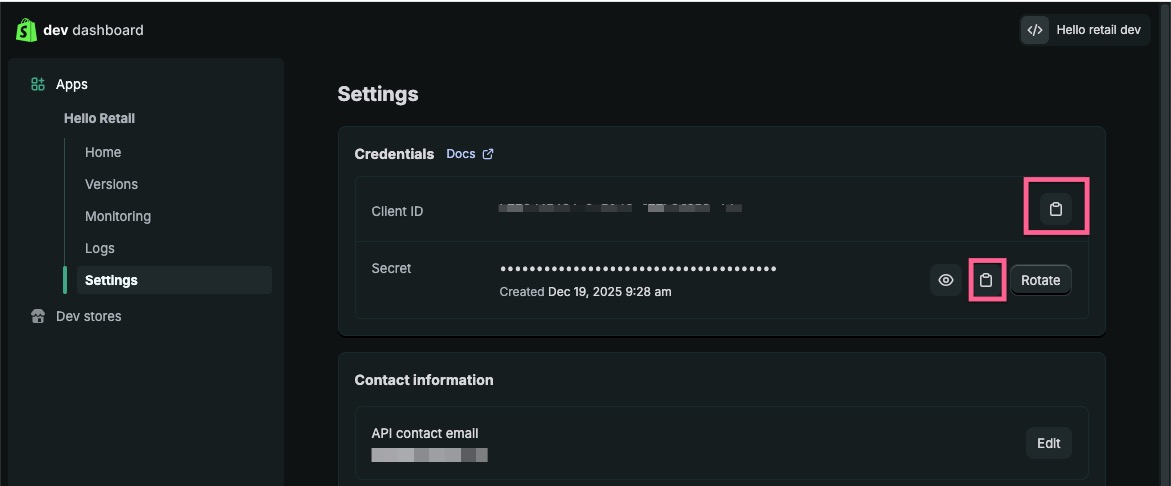Select Settings in sidebar
Screen dimensions: 1171x486
[111, 280]
